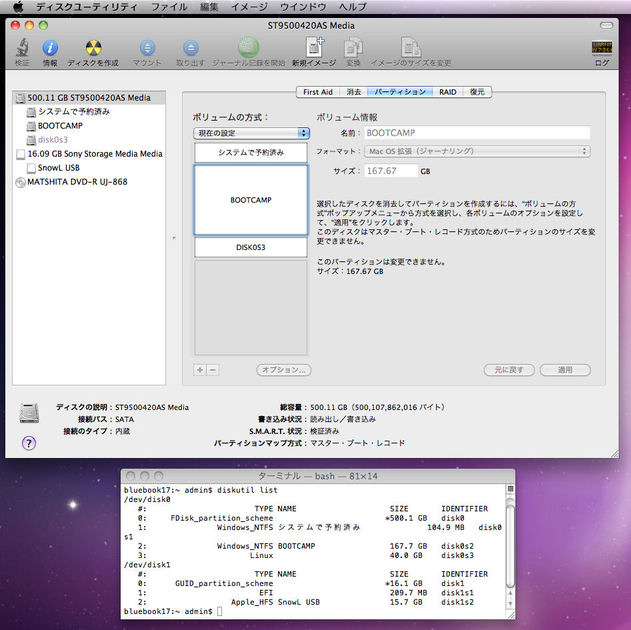Click the size field showing 167.67
The image size is (631, 630).
391,171
